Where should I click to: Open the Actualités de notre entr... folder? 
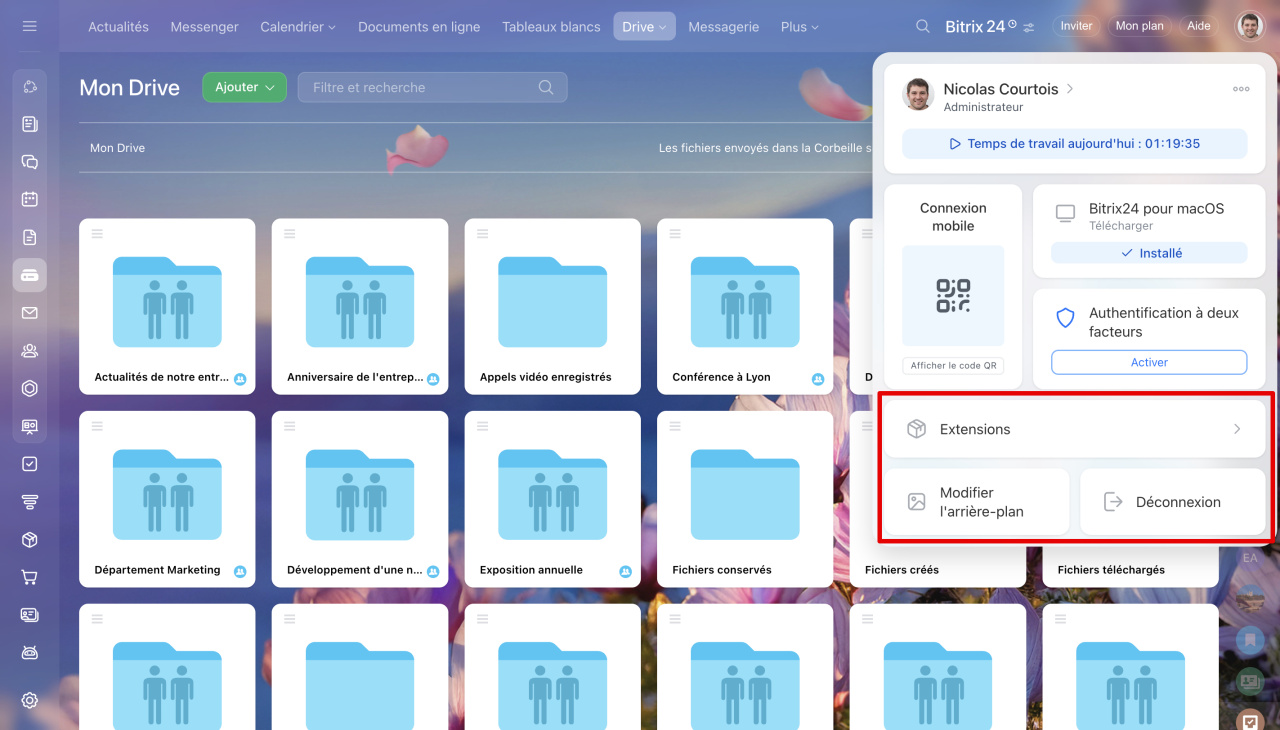coord(167,306)
